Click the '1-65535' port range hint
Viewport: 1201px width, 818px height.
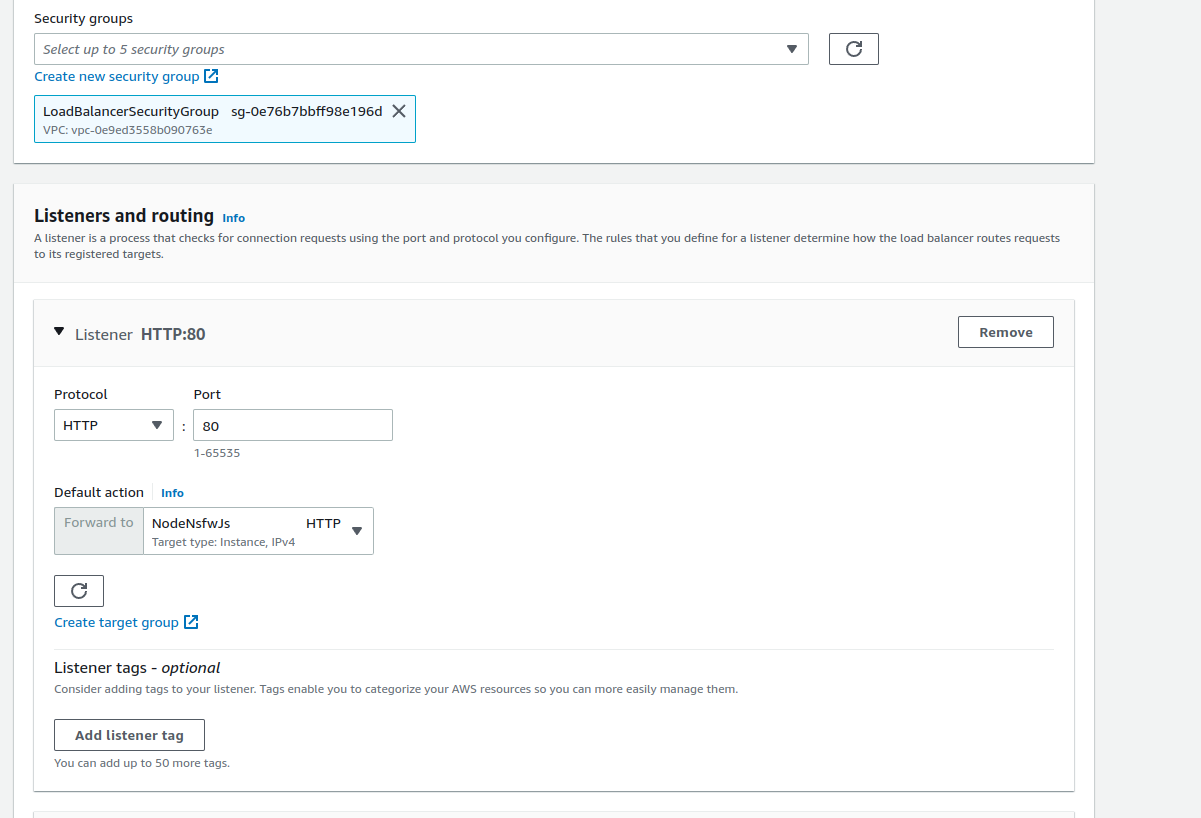pos(217,453)
